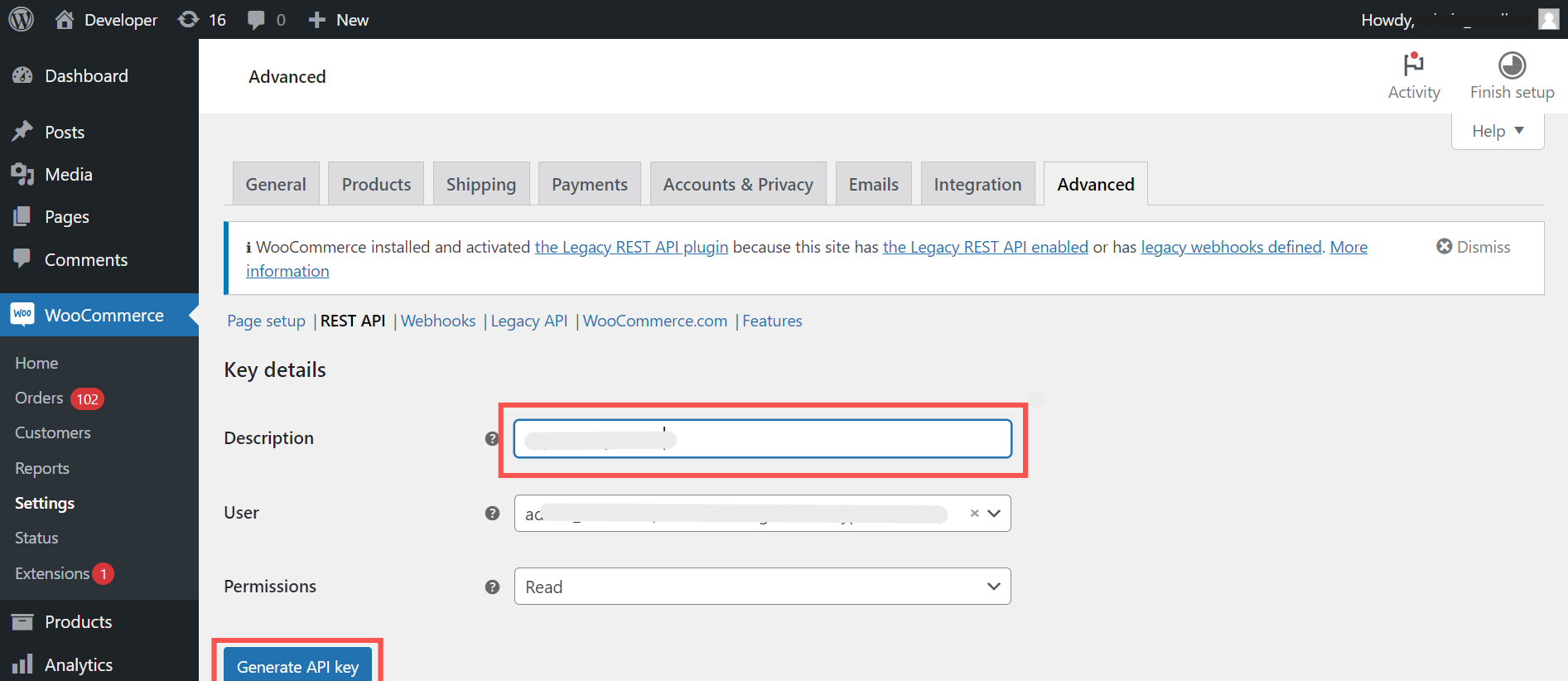Show help tip for Description
Screen dimensions: 1568x681
[x=492, y=438]
